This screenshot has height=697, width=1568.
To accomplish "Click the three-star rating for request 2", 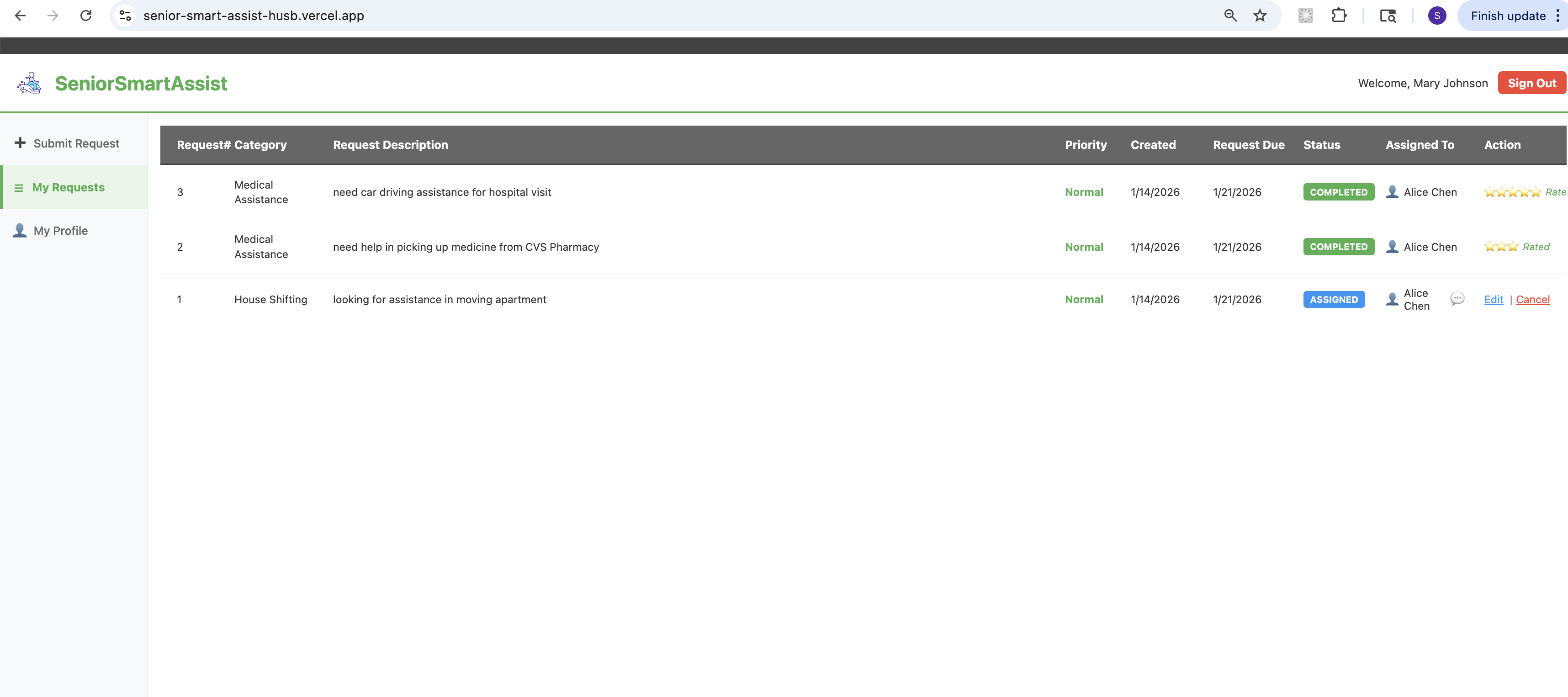I will (1500, 247).
